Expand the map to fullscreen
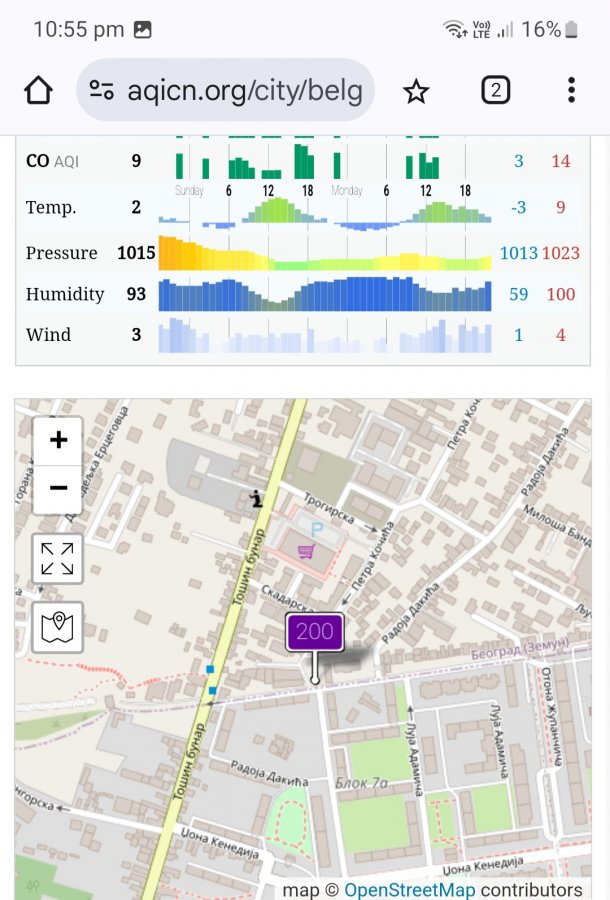 point(58,558)
